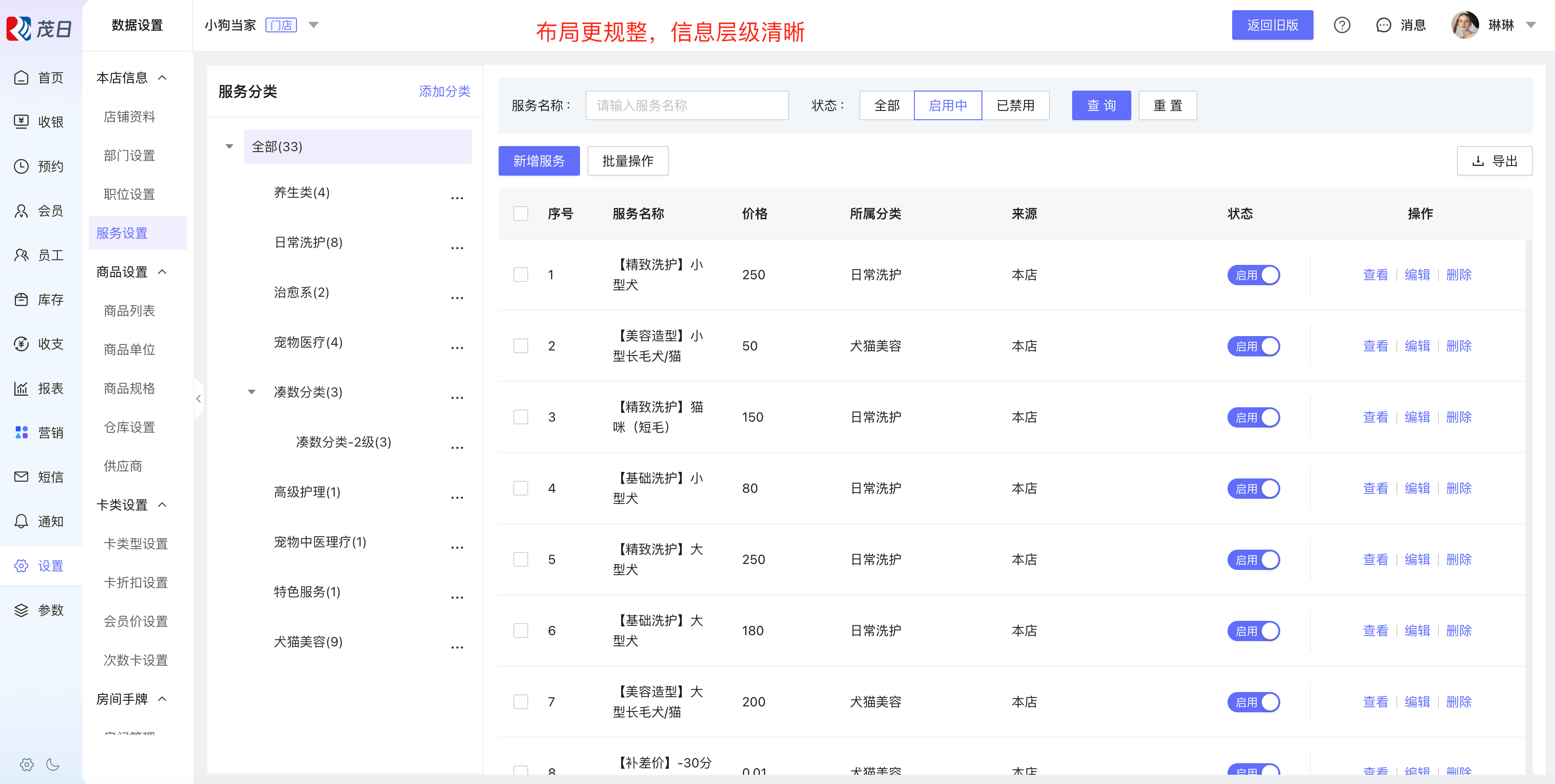
Task: Disable the 启用 switch for row 1
Action: tap(1253, 275)
